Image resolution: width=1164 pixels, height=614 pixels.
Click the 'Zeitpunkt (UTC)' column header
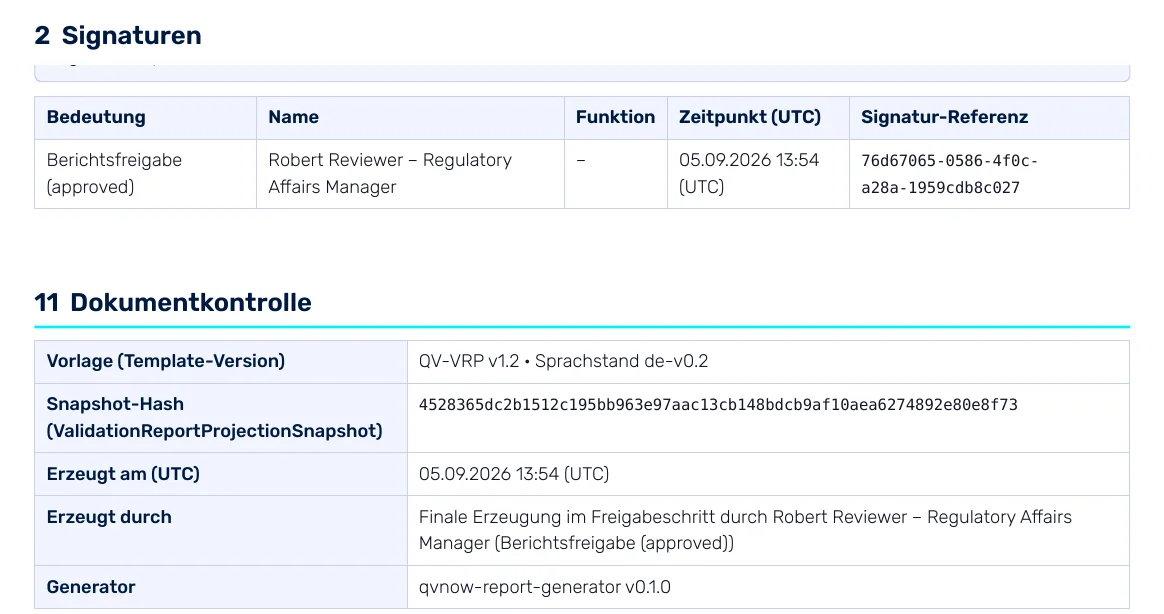coord(750,117)
